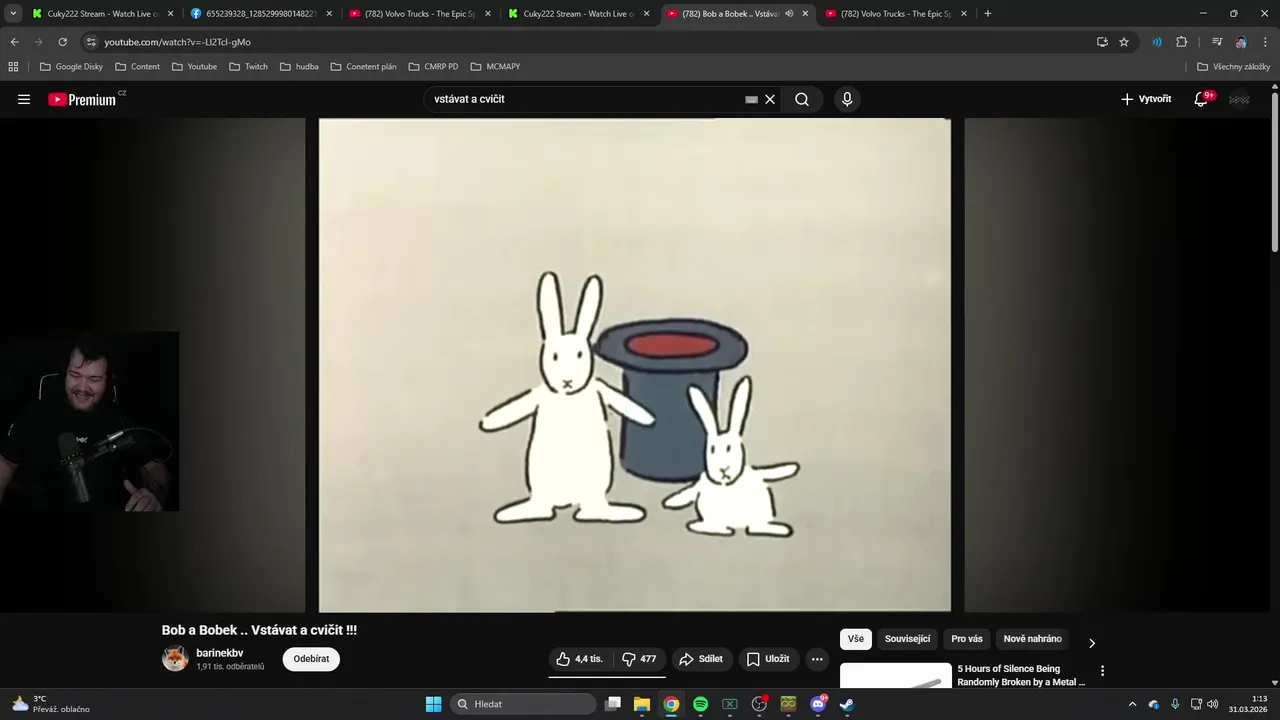View site information icon in address bar

coord(91,42)
